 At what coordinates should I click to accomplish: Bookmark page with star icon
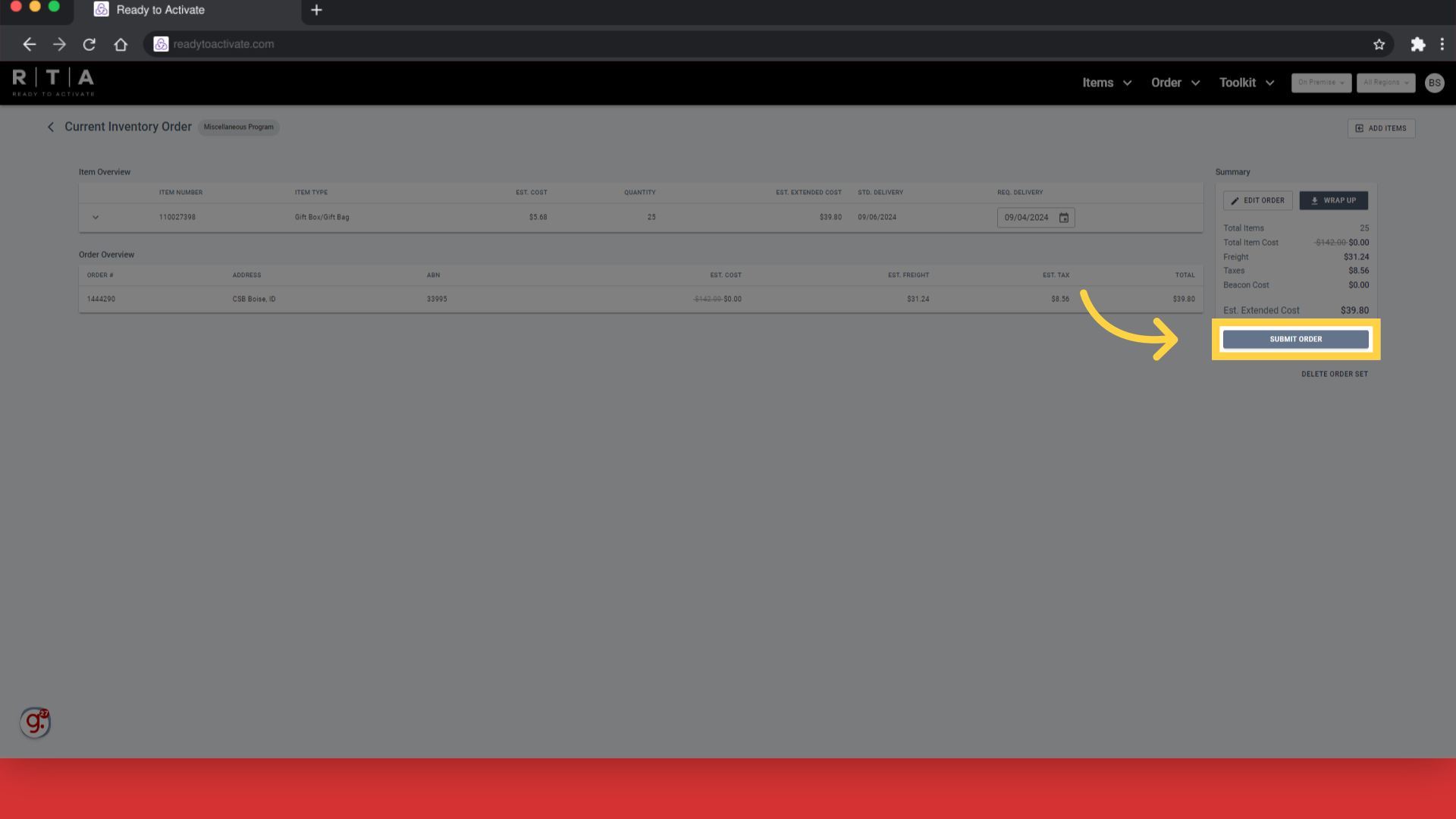pos(1379,45)
